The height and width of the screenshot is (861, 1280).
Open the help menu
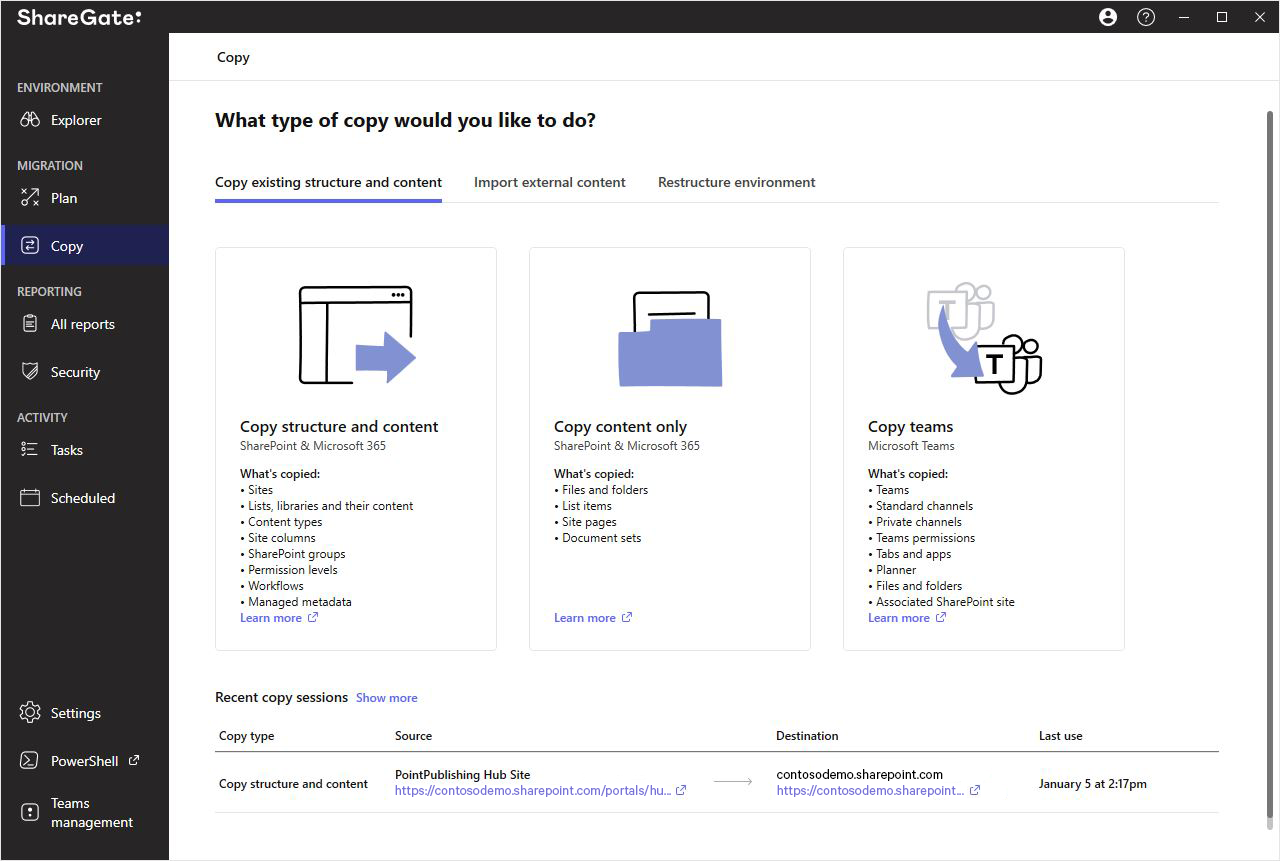click(1145, 17)
